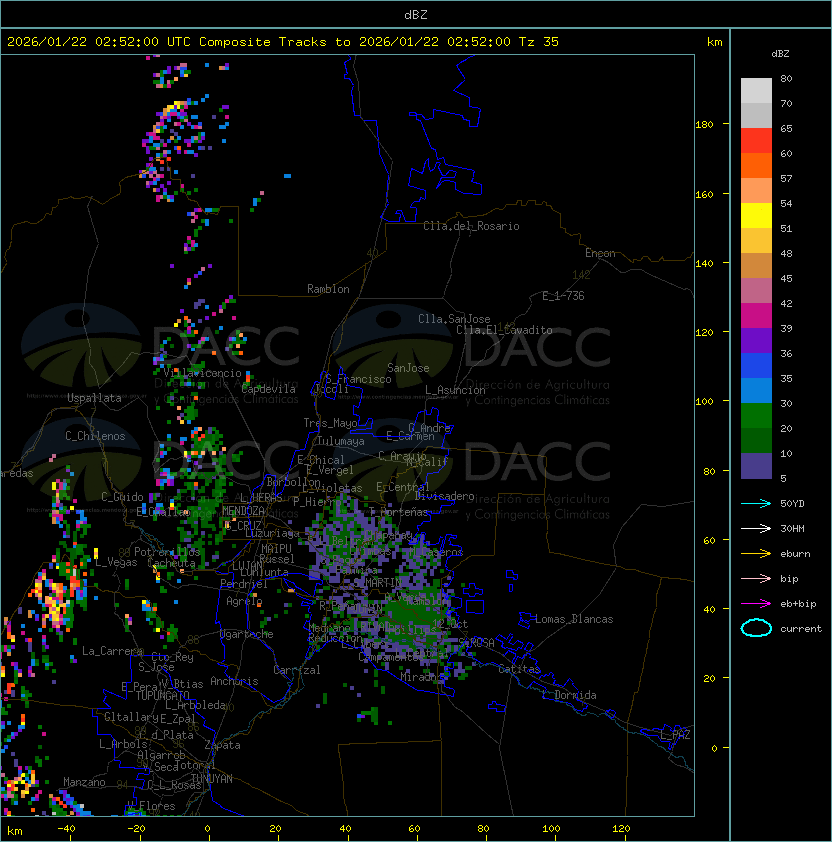Screen dimensions: 832x842
Task: Click the 'Clla.SanJose' map label
Action: coord(454,319)
